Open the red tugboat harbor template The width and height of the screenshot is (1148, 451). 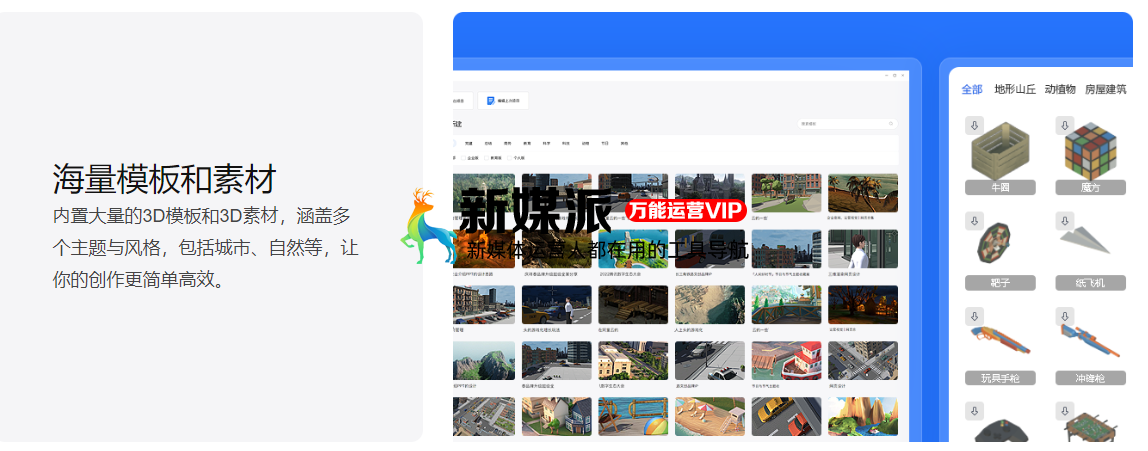(786, 361)
